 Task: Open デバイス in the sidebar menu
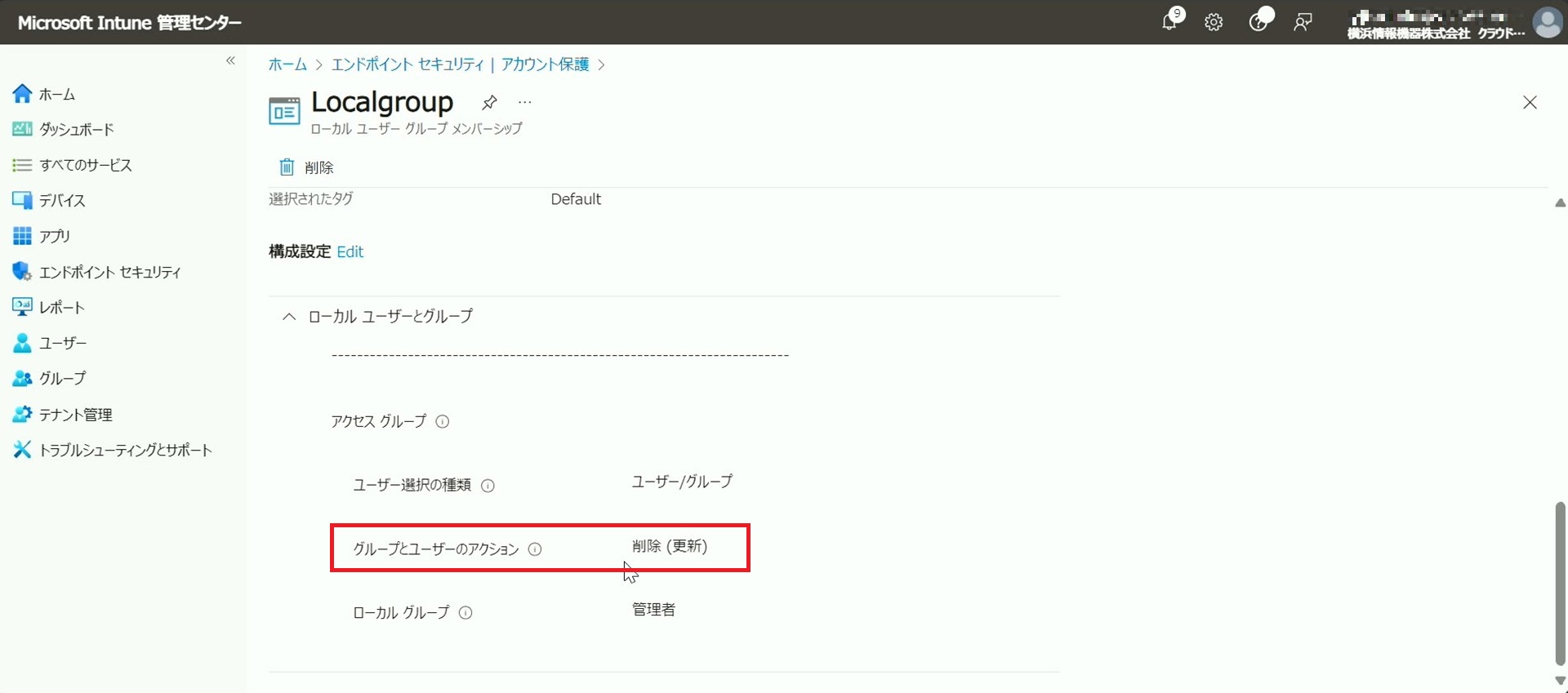coord(62,200)
